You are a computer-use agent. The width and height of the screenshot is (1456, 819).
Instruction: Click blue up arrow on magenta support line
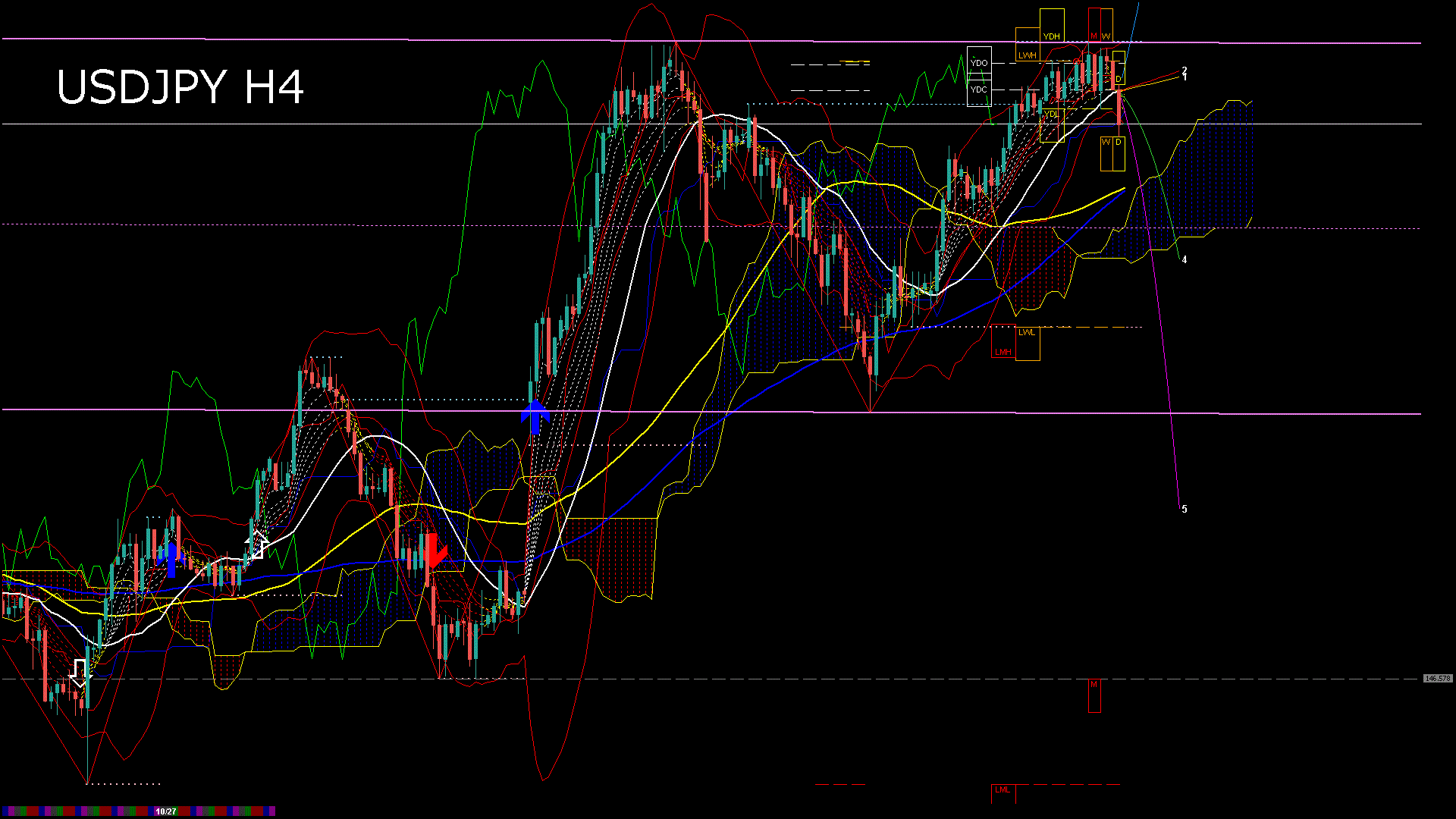pyautogui.click(x=535, y=416)
